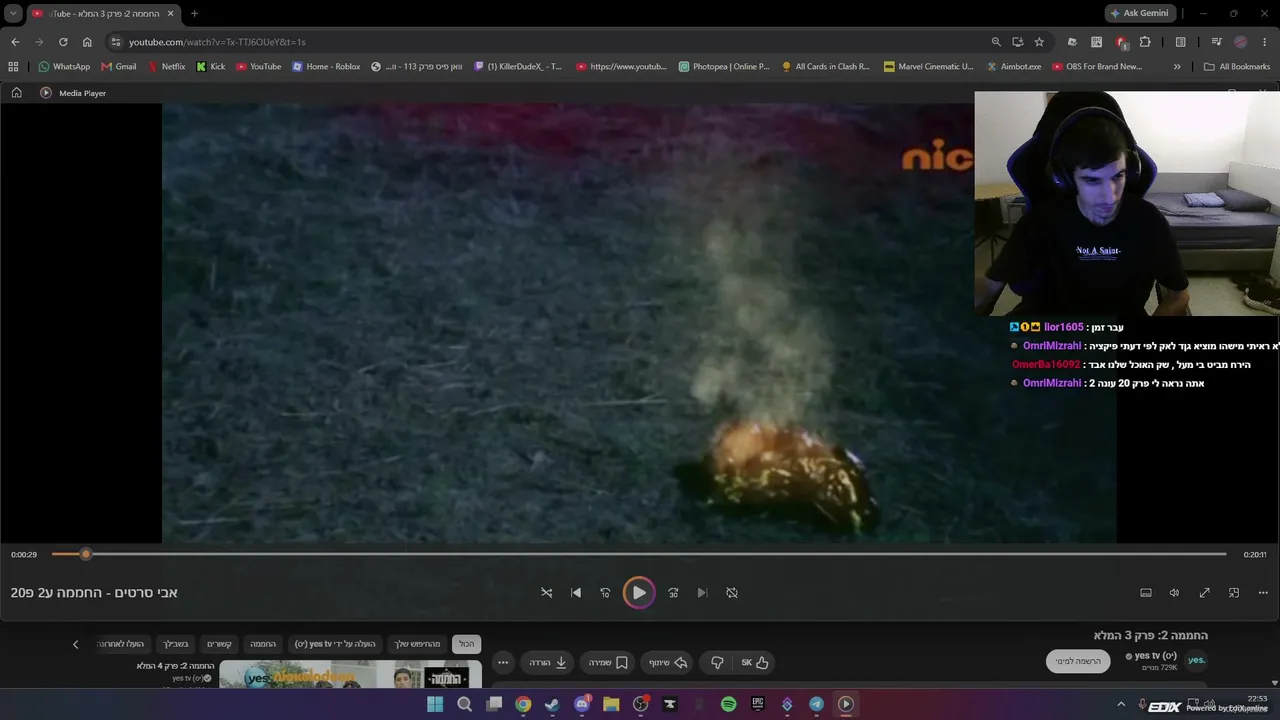Open the suggested video thumbnail פרק 4
The image size is (1280, 720).
(350, 675)
